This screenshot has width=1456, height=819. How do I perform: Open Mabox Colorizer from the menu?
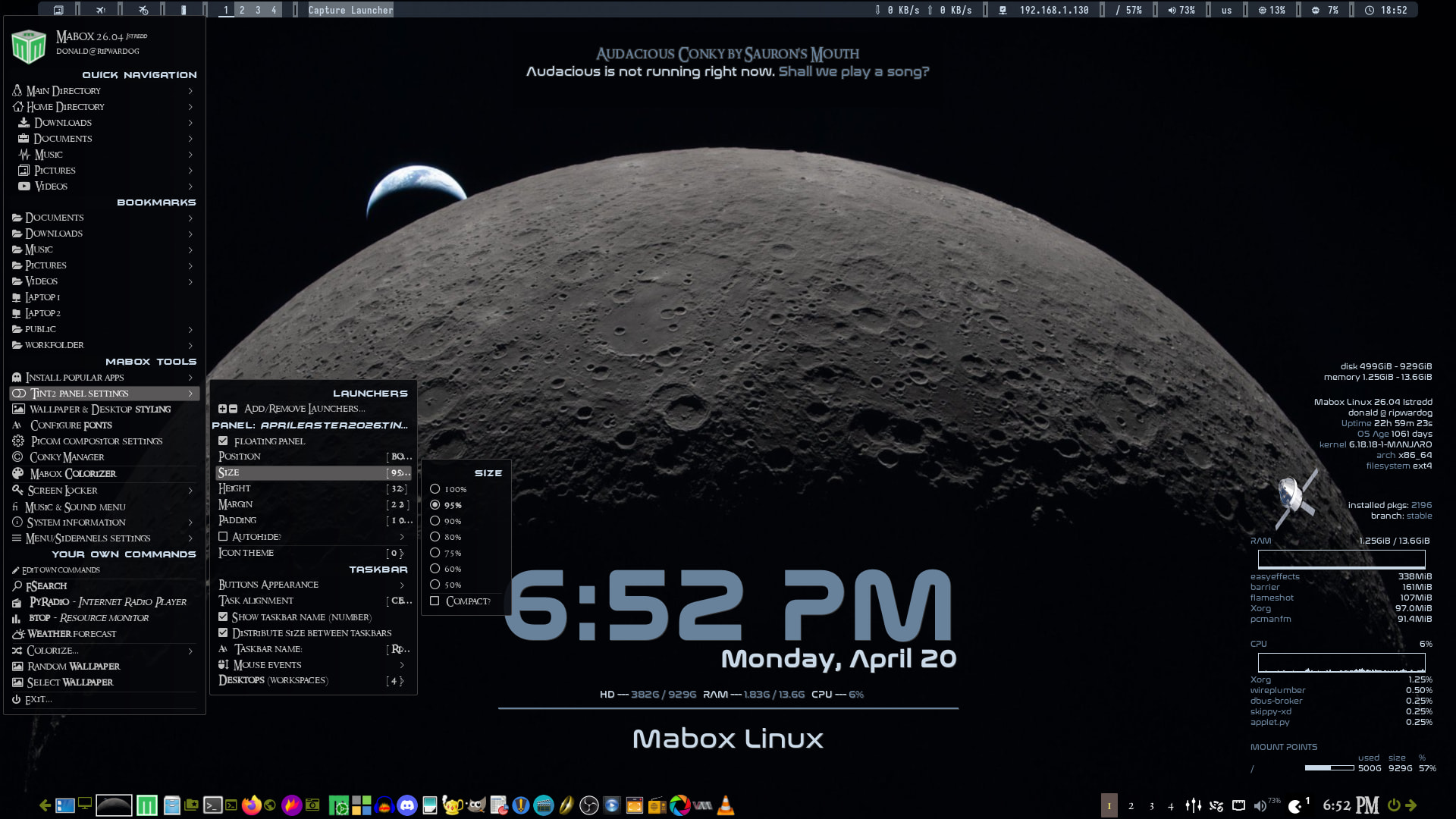click(x=73, y=474)
